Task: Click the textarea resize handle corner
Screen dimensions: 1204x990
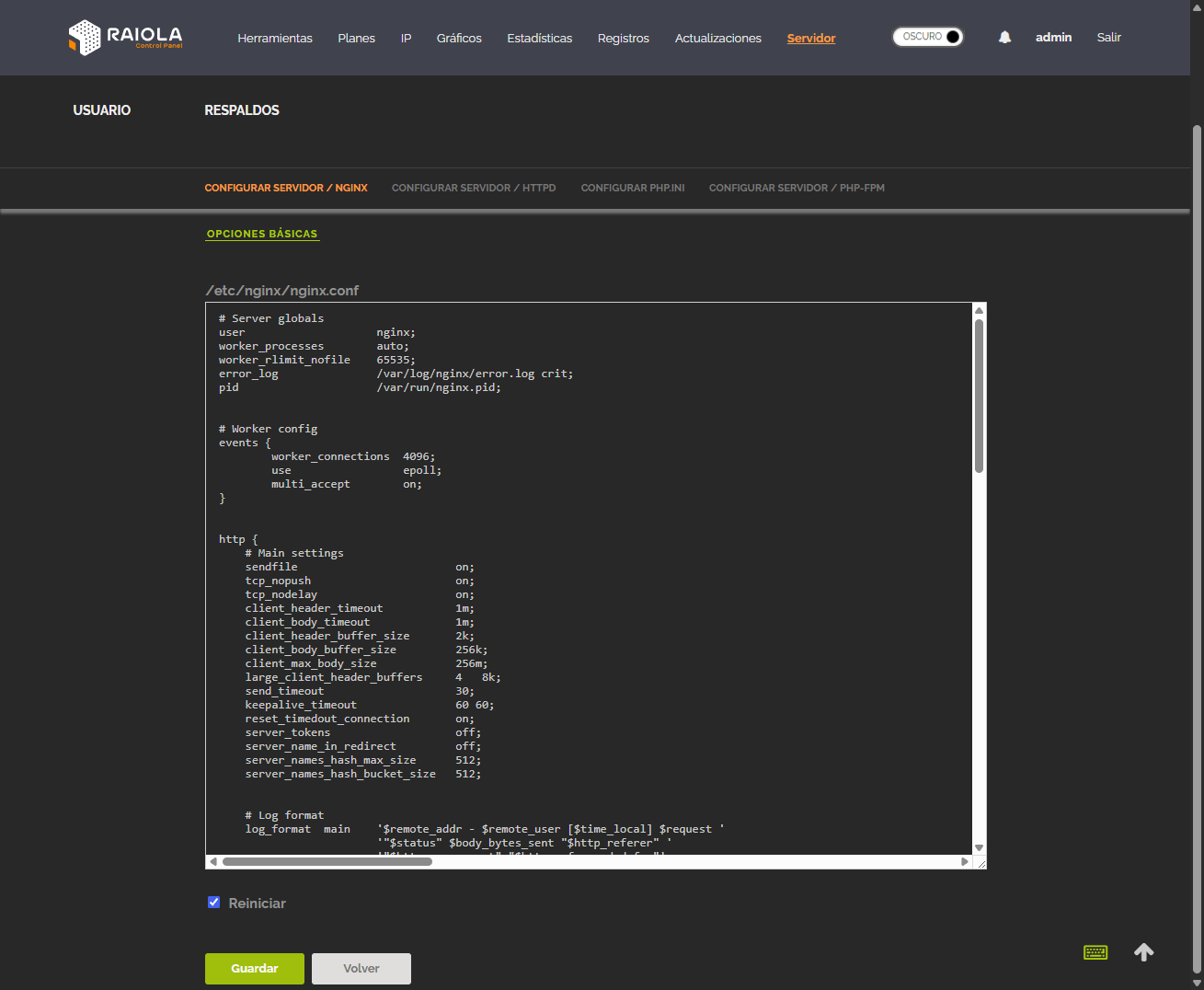Action: click(x=980, y=863)
